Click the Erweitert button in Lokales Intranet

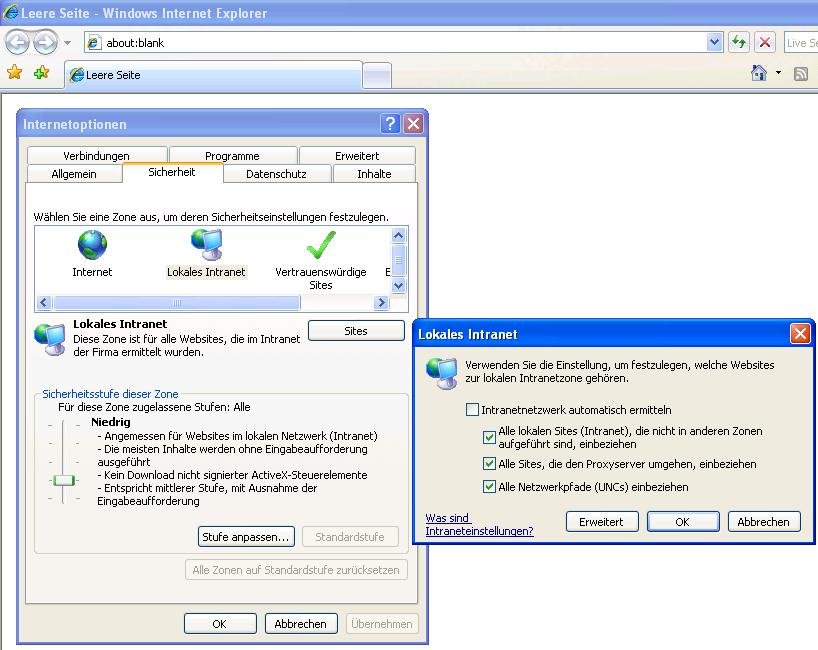601,521
